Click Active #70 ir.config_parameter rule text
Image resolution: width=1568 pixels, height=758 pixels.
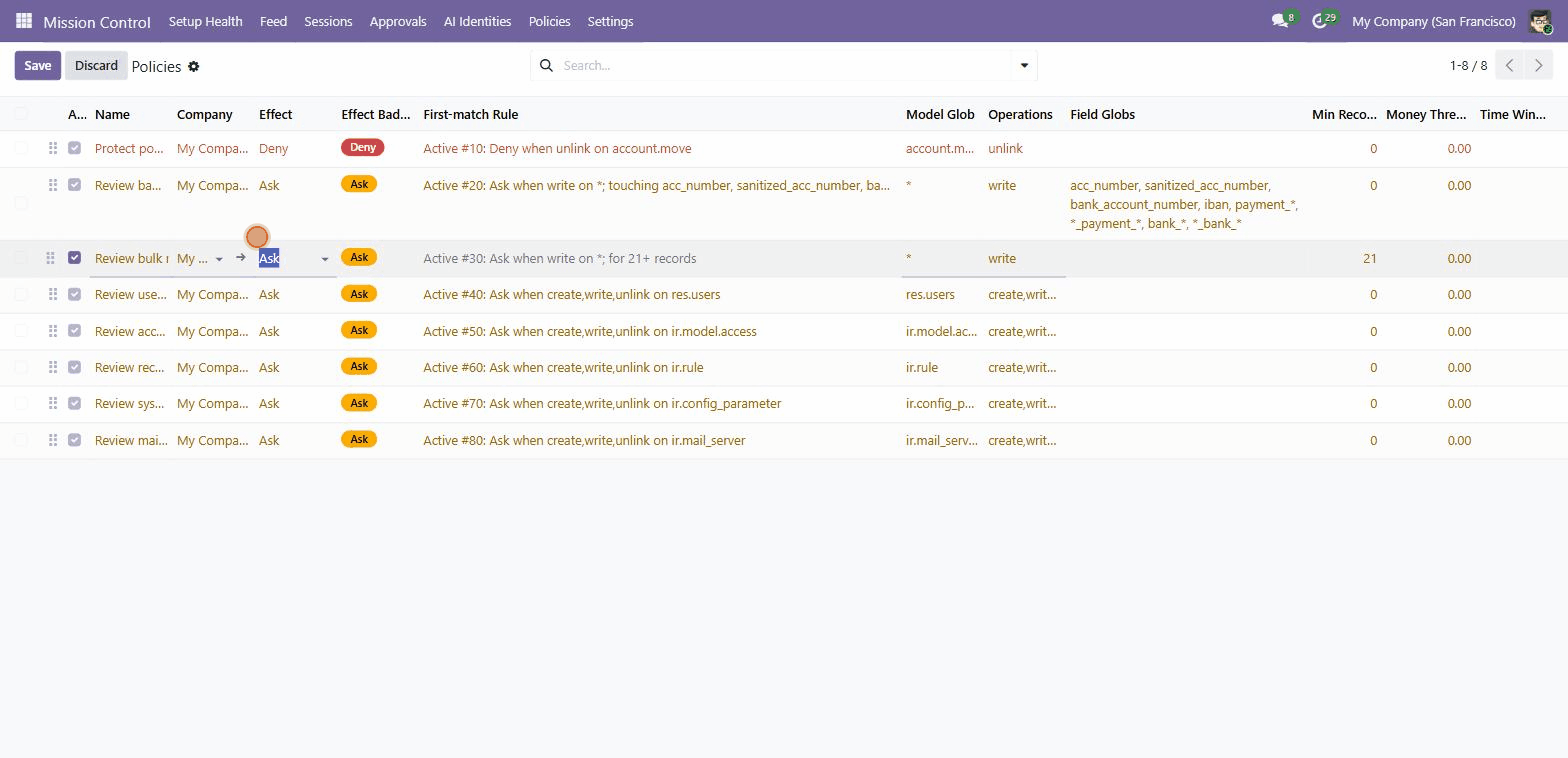click(602, 403)
